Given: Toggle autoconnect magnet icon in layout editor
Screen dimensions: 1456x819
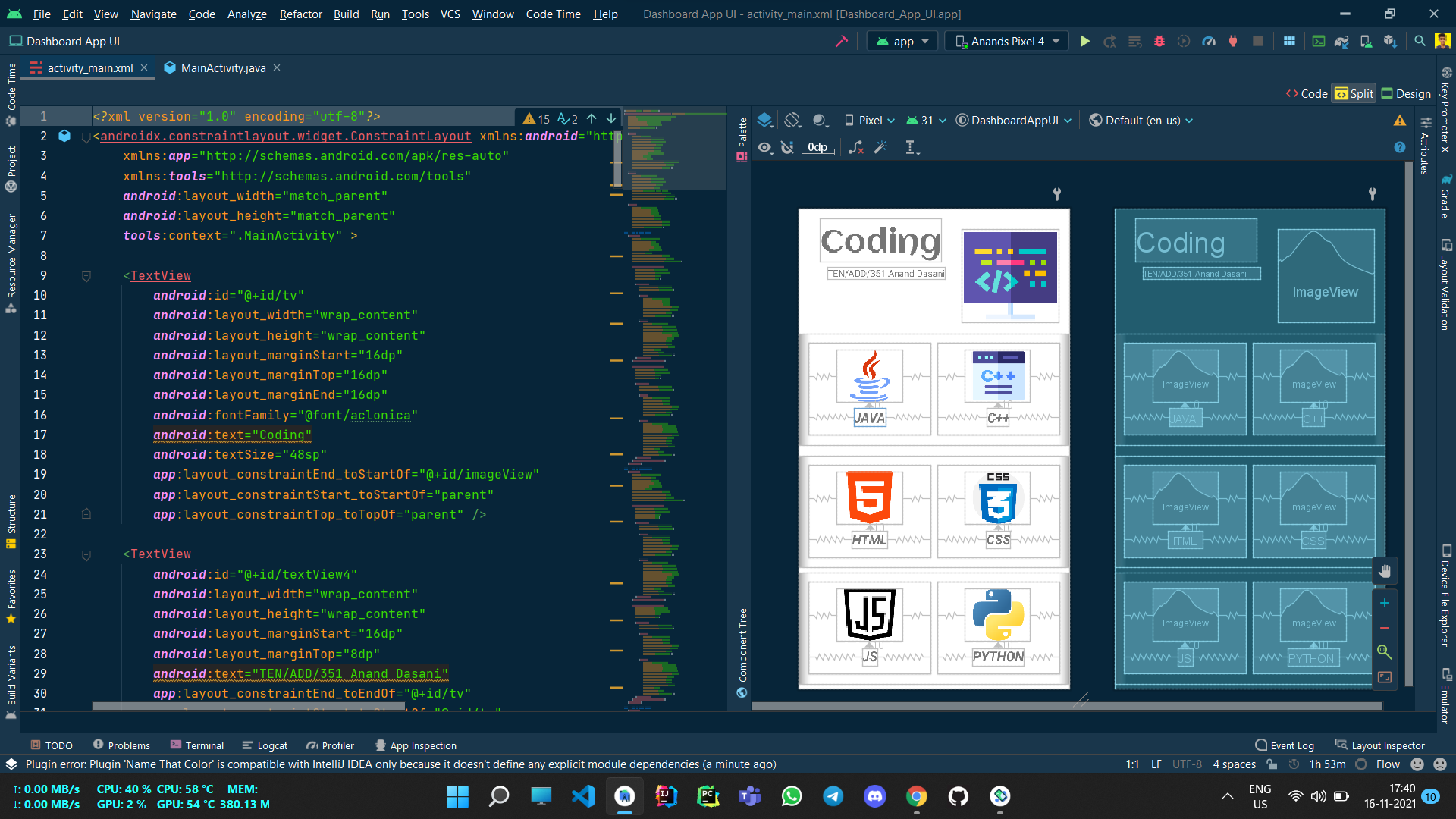Looking at the screenshot, I should click(787, 147).
